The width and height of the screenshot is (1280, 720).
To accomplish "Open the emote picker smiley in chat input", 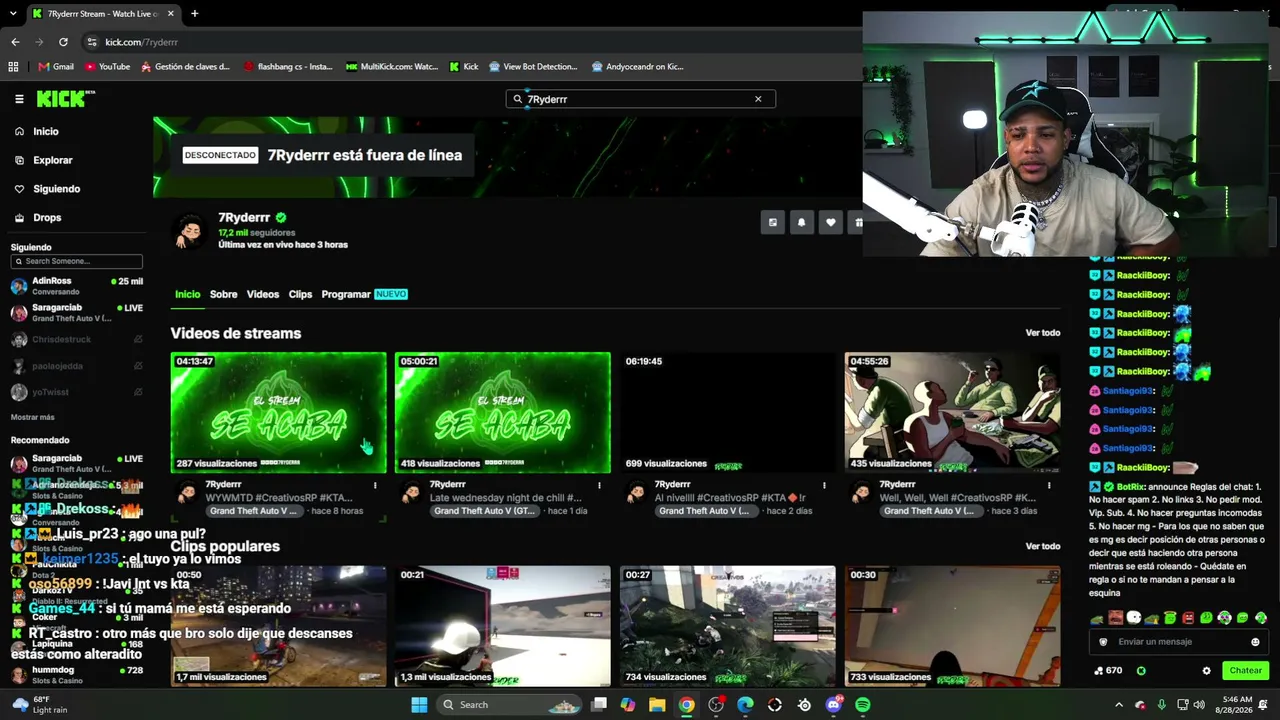I will [x=1255, y=642].
